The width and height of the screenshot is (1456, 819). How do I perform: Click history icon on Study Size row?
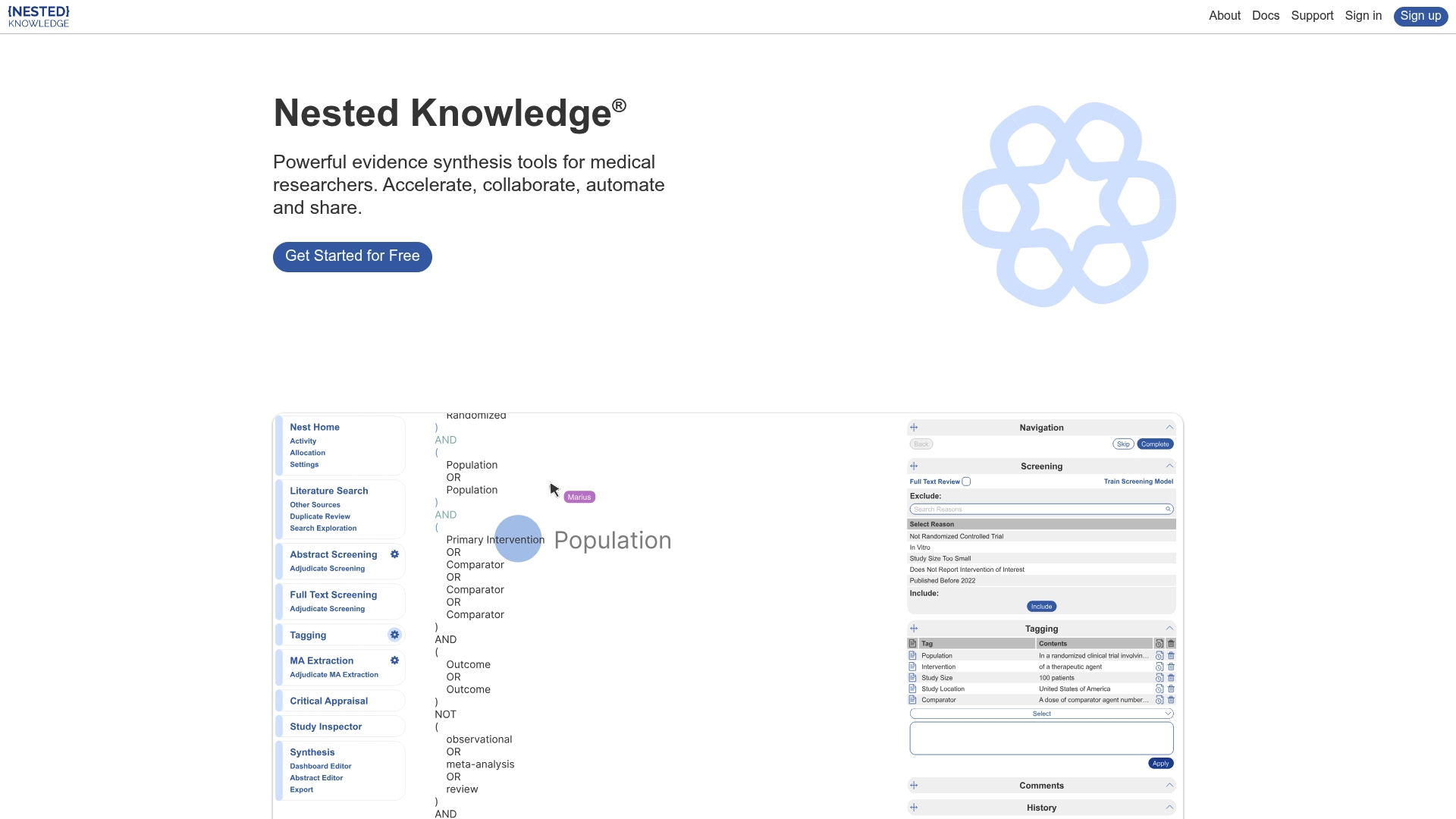(1159, 678)
